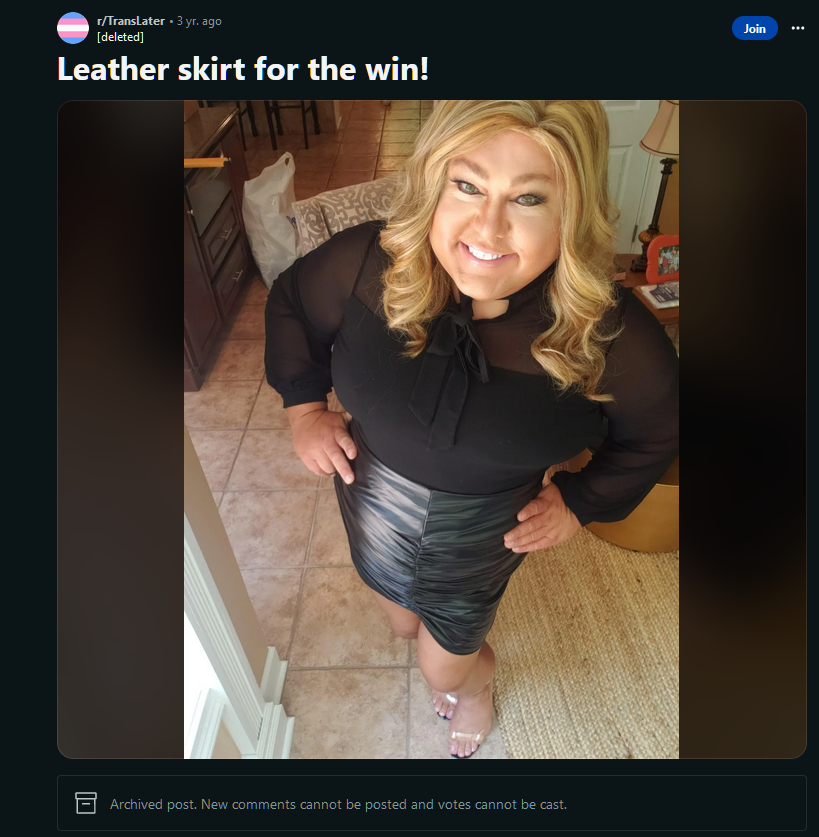Image resolution: width=819 pixels, height=837 pixels.
Task: Click the [deleted] author label
Action: 120,37
